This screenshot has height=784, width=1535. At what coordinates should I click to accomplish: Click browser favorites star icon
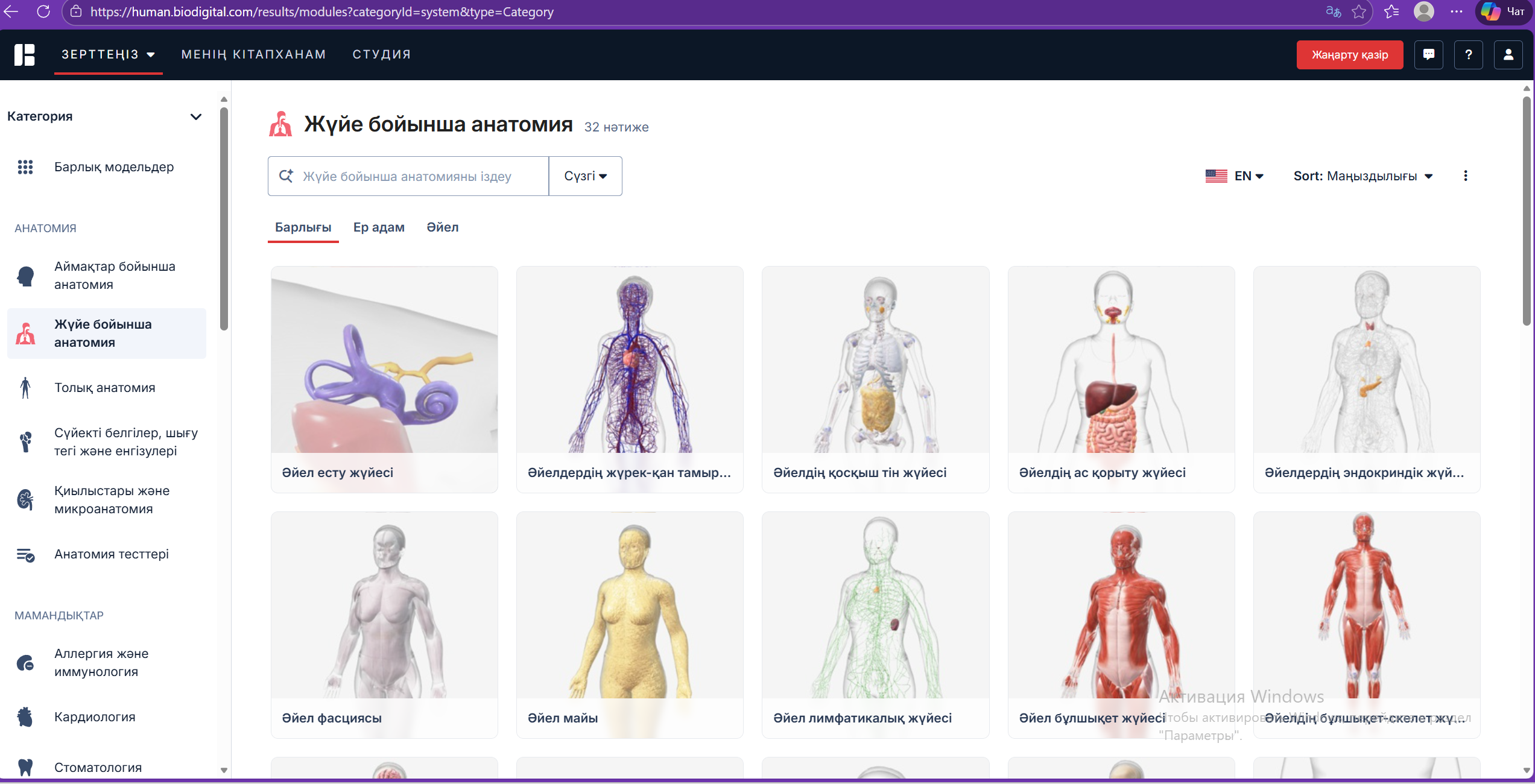(1359, 12)
